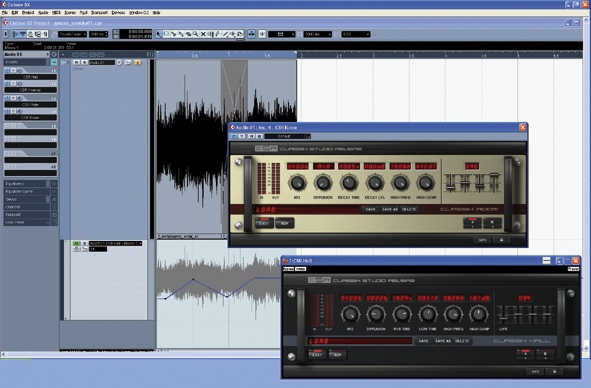The width and height of the screenshot is (591, 388).
Task: Click the lock icon in CSR Room plugin
Action: (501, 240)
